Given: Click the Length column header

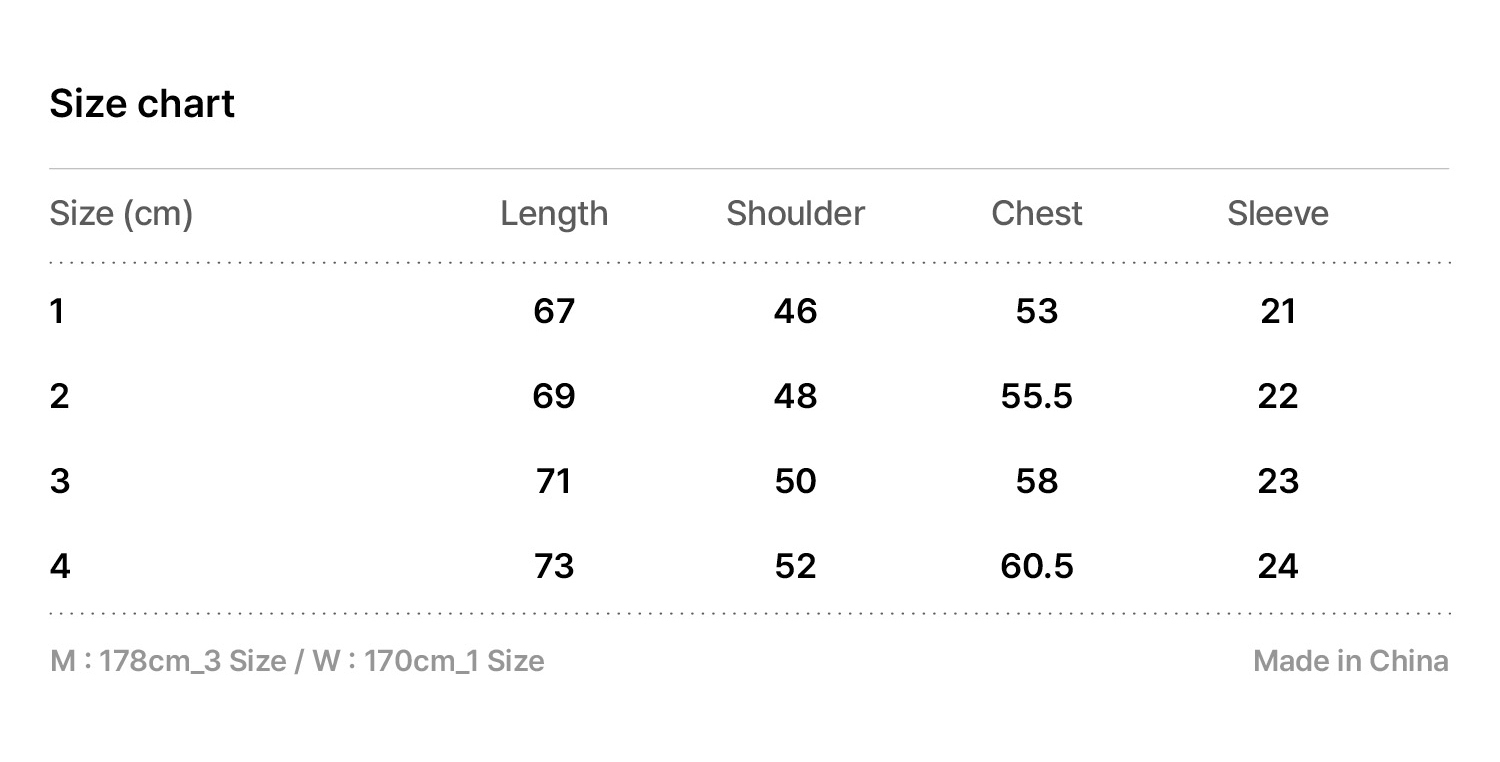Looking at the screenshot, I should click(x=554, y=213).
